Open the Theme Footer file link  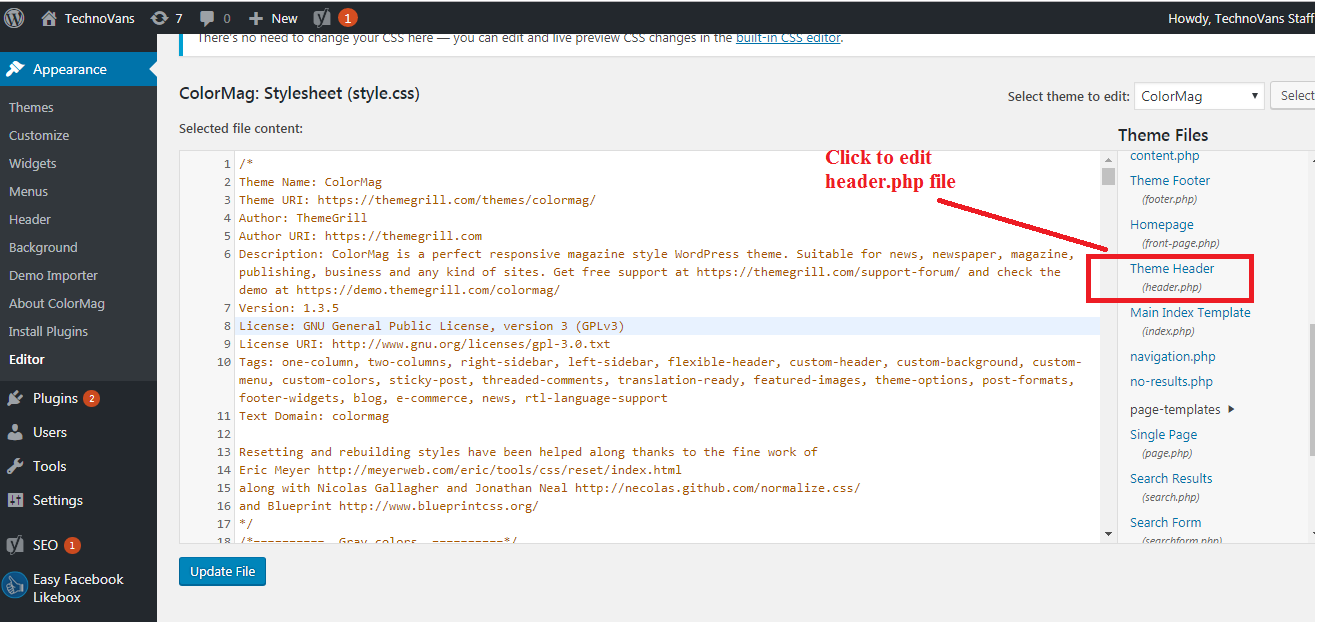1170,180
